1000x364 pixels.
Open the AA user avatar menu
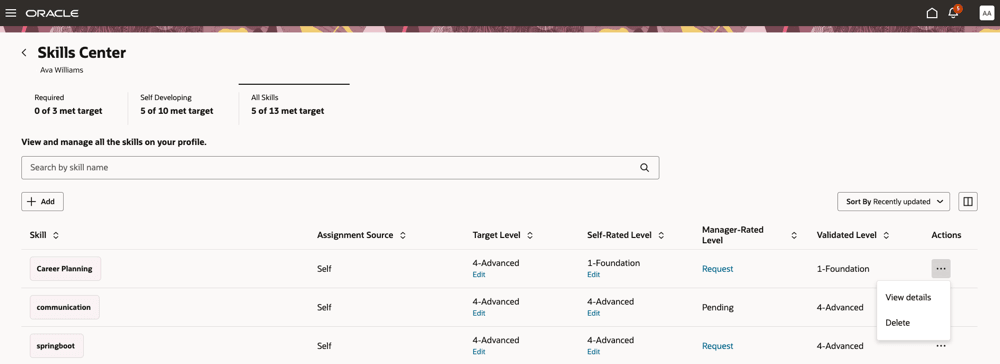pyautogui.click(x=987, y=13)
